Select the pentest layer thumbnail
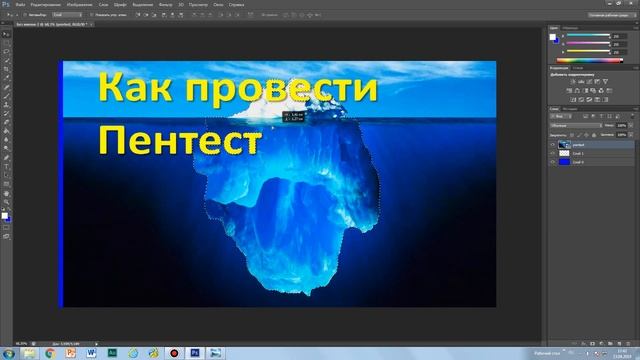Viewport: 640px width, 360px height. pyautogui.click(x=564, y=144)
